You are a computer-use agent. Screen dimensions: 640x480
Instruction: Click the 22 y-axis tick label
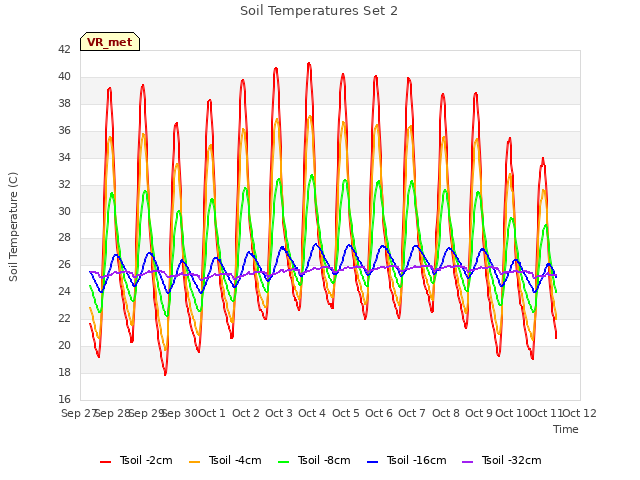(x=64, y=319)
